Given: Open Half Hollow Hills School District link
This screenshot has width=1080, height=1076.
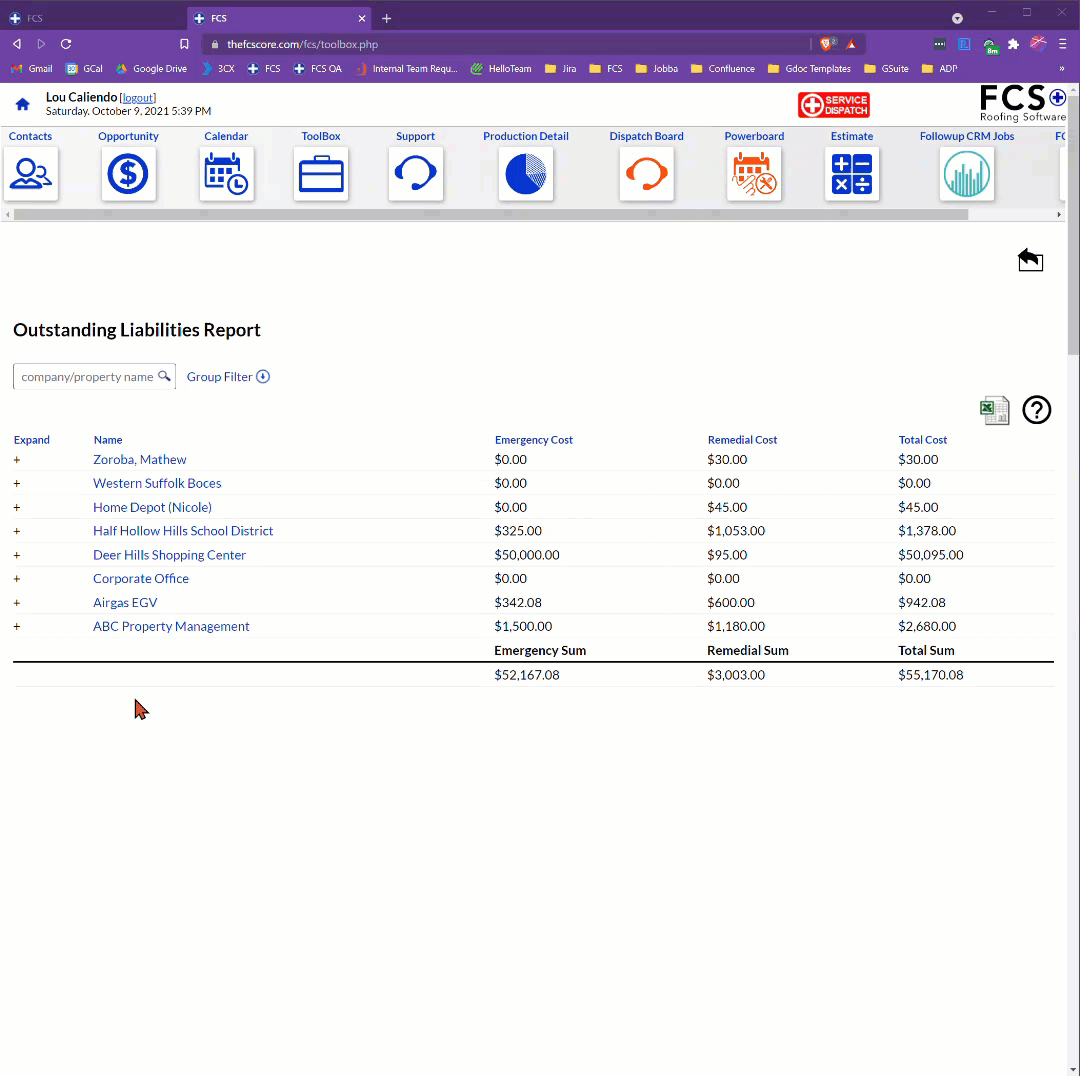Looking at the screenshot, I should [x=183, y=531].
